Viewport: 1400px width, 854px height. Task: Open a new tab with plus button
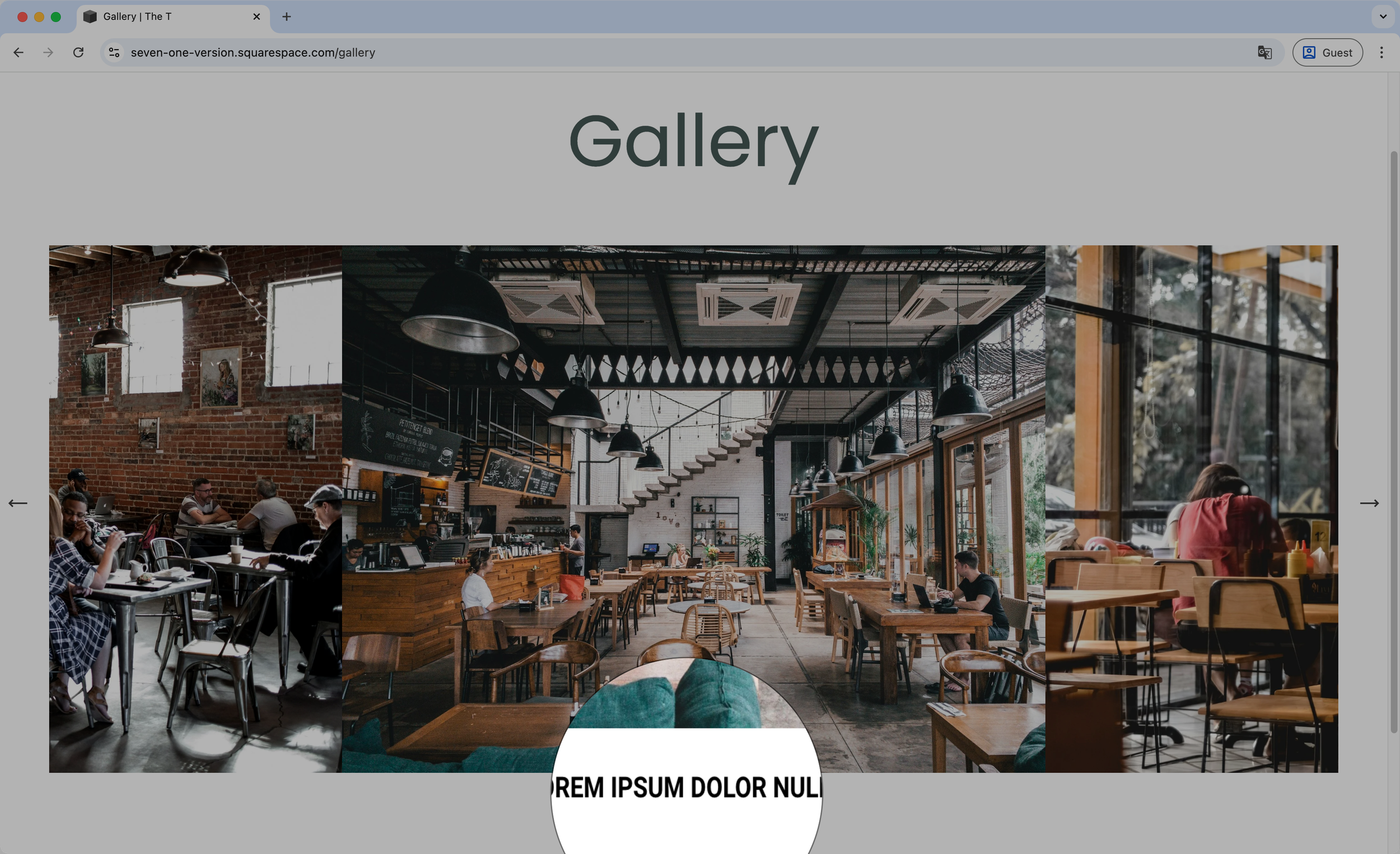click(286, 16)
